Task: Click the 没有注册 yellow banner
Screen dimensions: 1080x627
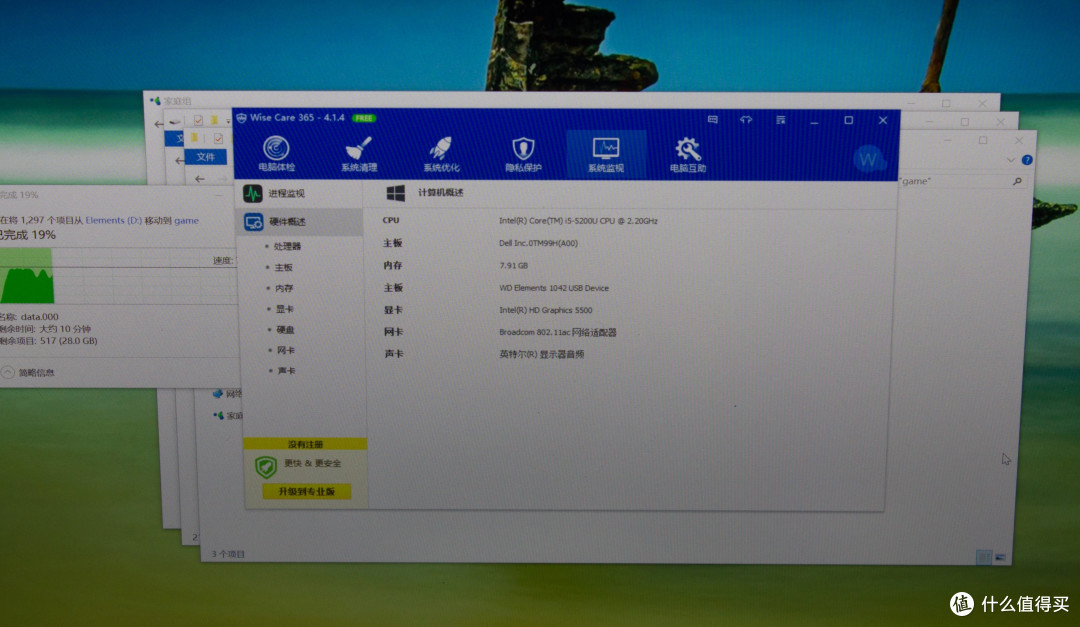Action: point(305,444)
